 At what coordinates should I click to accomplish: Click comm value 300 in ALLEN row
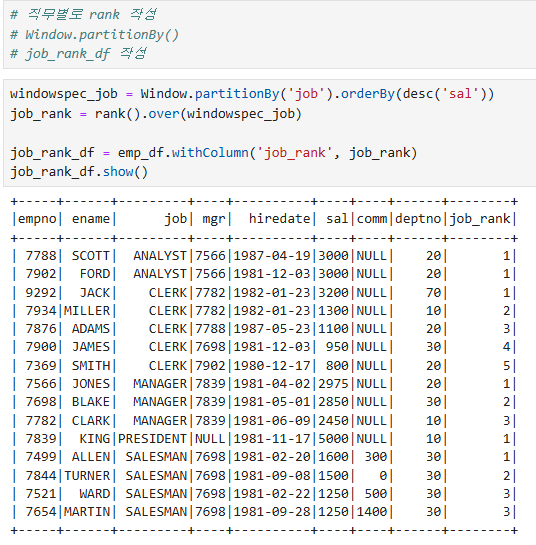pos(376,457)
